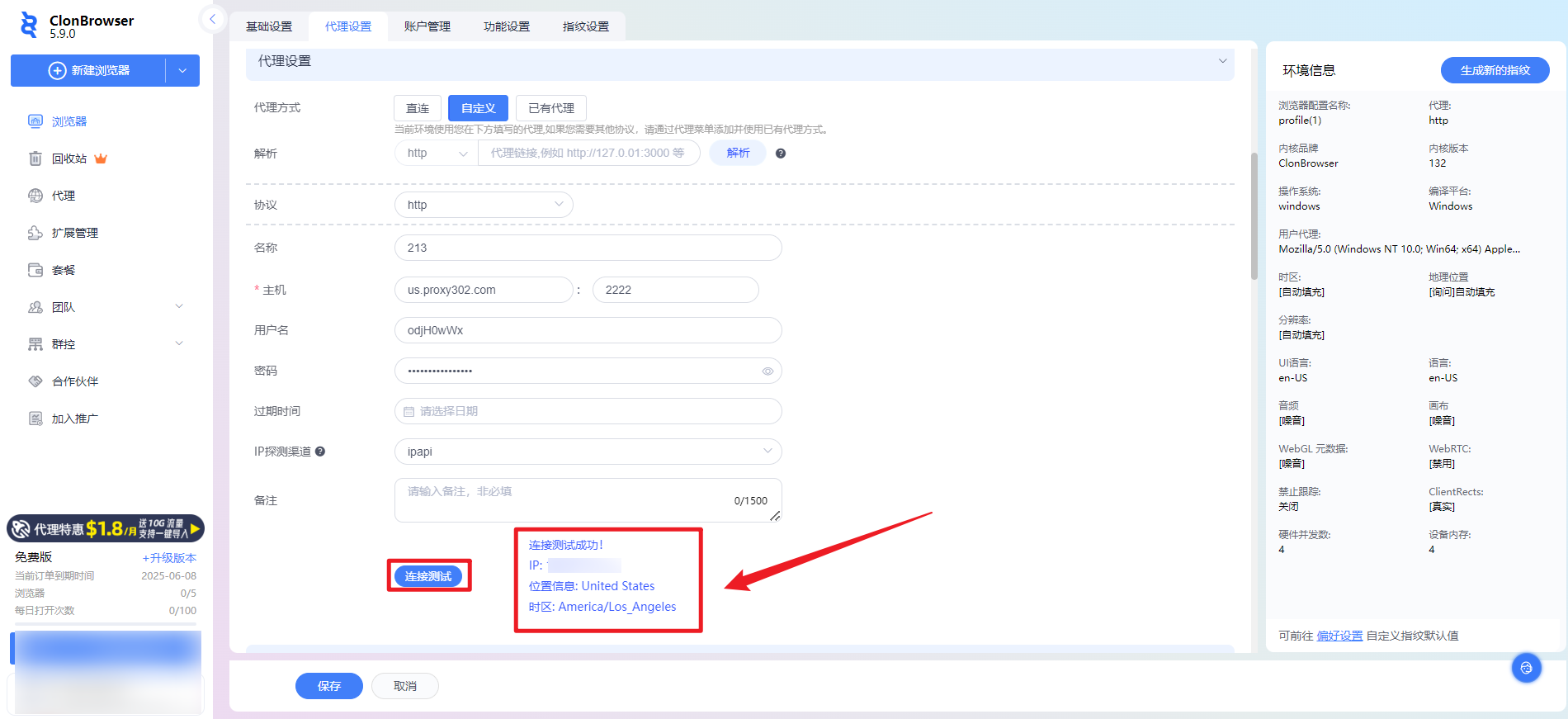Click the 密码 input field
This screenshot has height=719, width=1568.
[x=588, y=371]
